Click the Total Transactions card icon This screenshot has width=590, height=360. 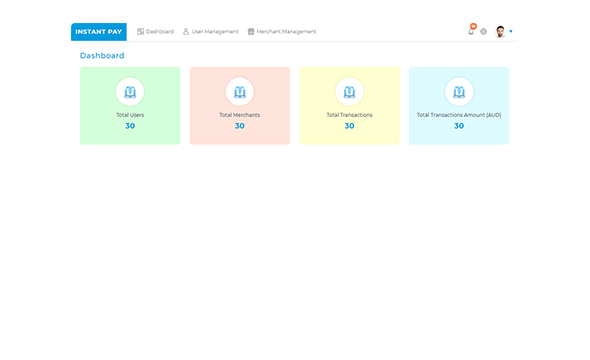[x=349, y=92]
